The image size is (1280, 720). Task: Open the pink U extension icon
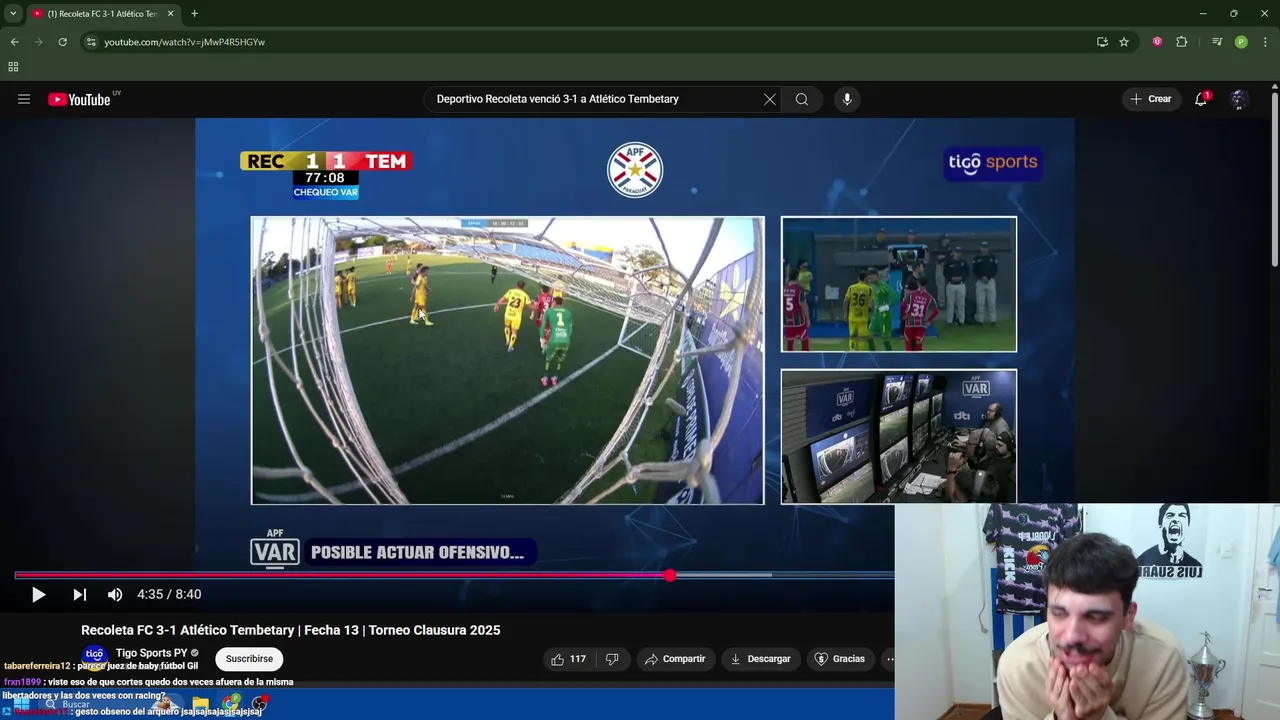click(x=1157, y=42)
